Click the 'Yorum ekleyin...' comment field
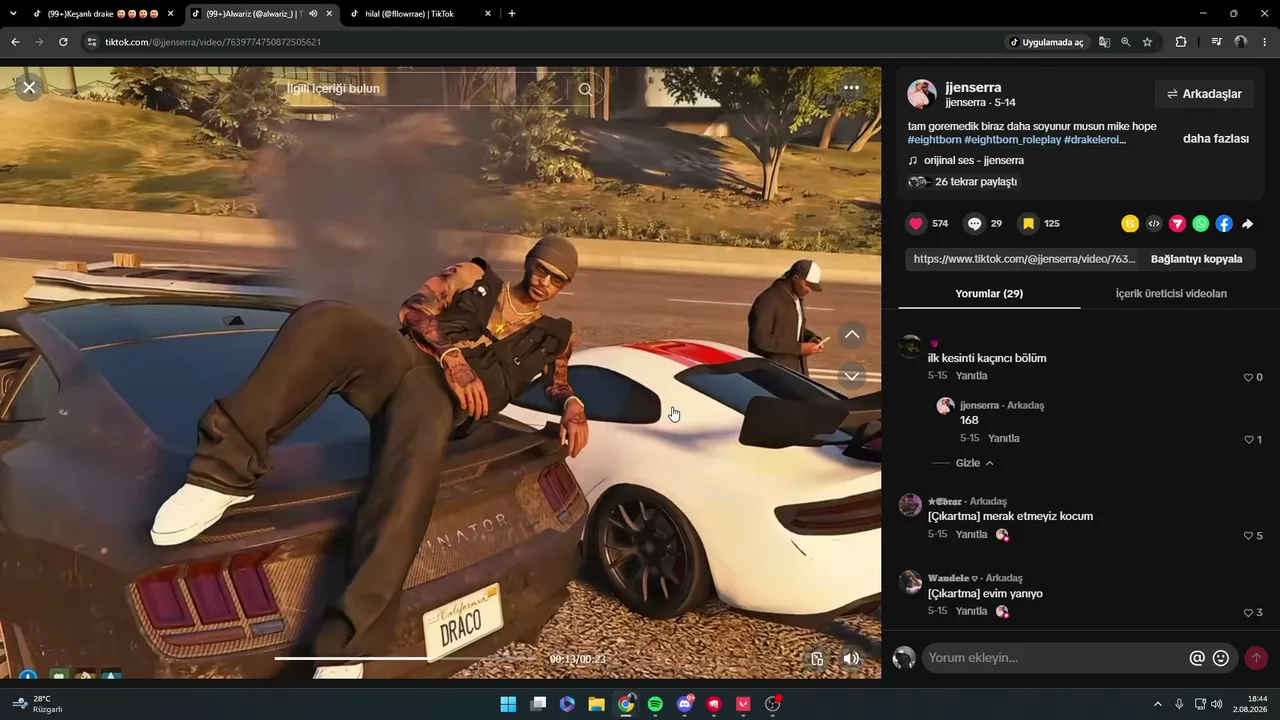Image resolution: width=1280 pixels, height=720 pixels. tap(1054, 658)
